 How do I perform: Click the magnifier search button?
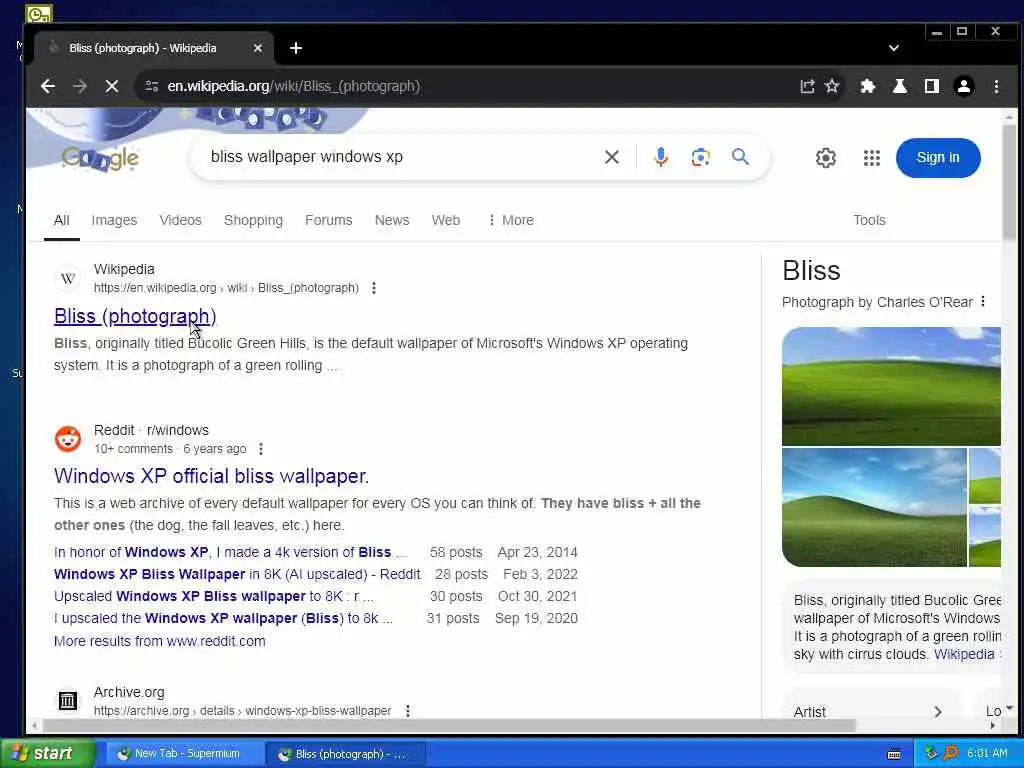[x=740, y=157]
